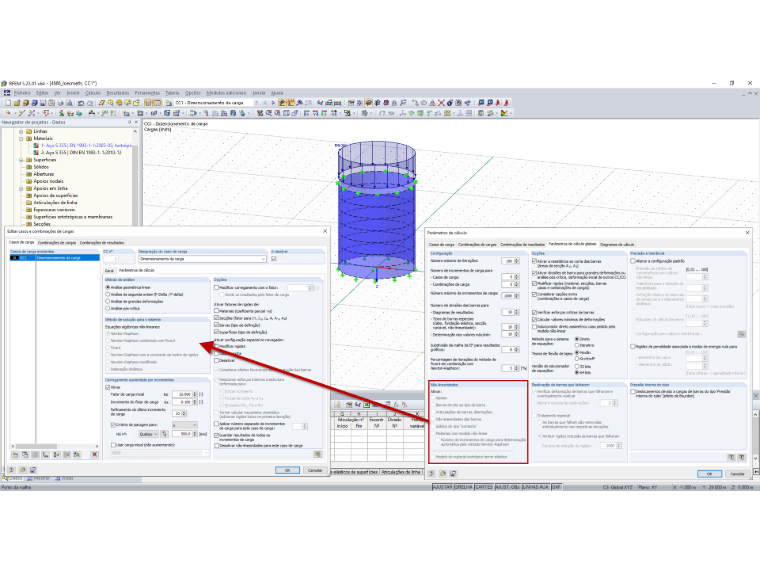Select second-order analysis (P-Delta) radio button
Viewport: 760px width, 570px height.
108,294
